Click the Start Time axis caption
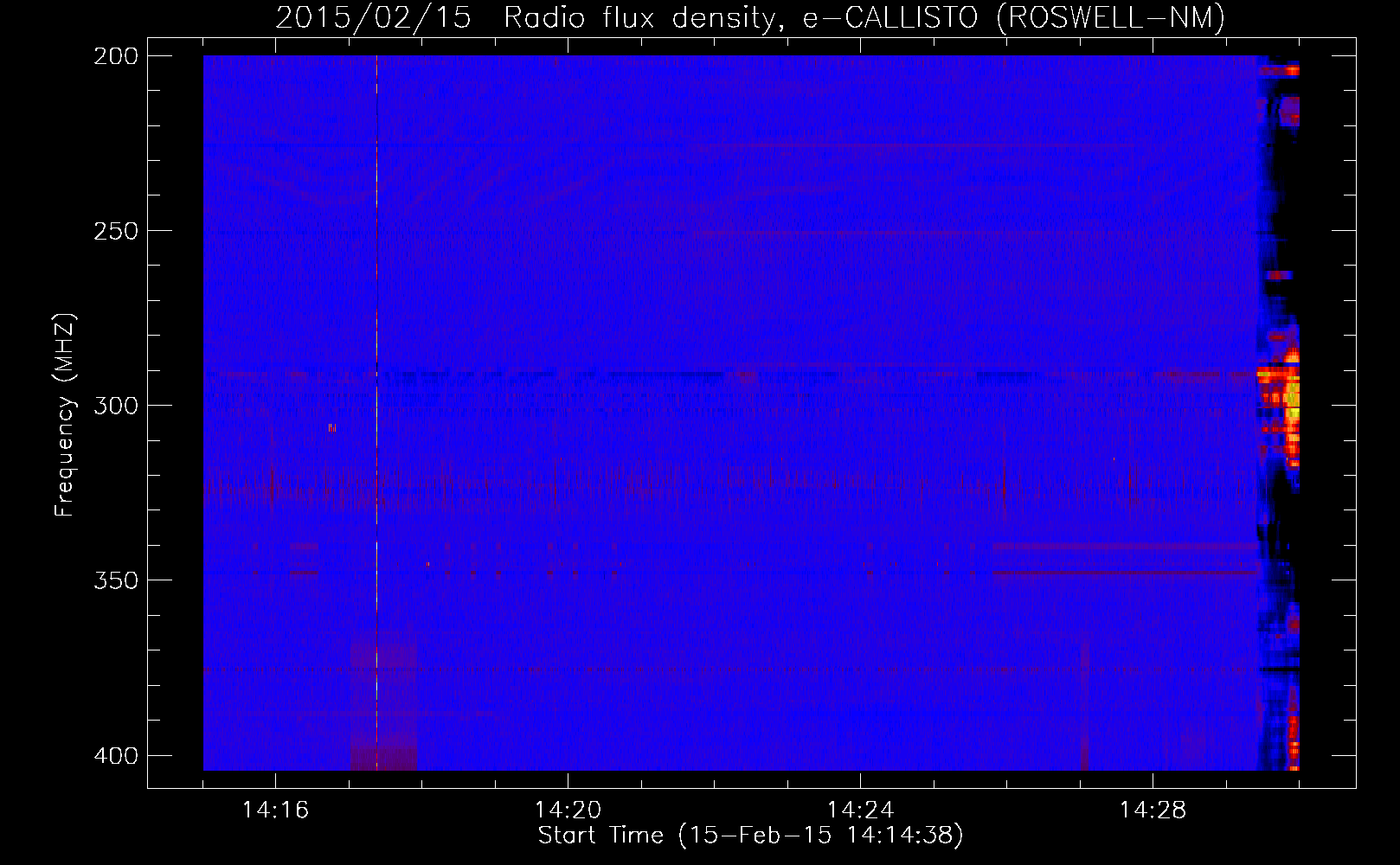This screenshot has width=1400, height=865. (x=750, y=836)
